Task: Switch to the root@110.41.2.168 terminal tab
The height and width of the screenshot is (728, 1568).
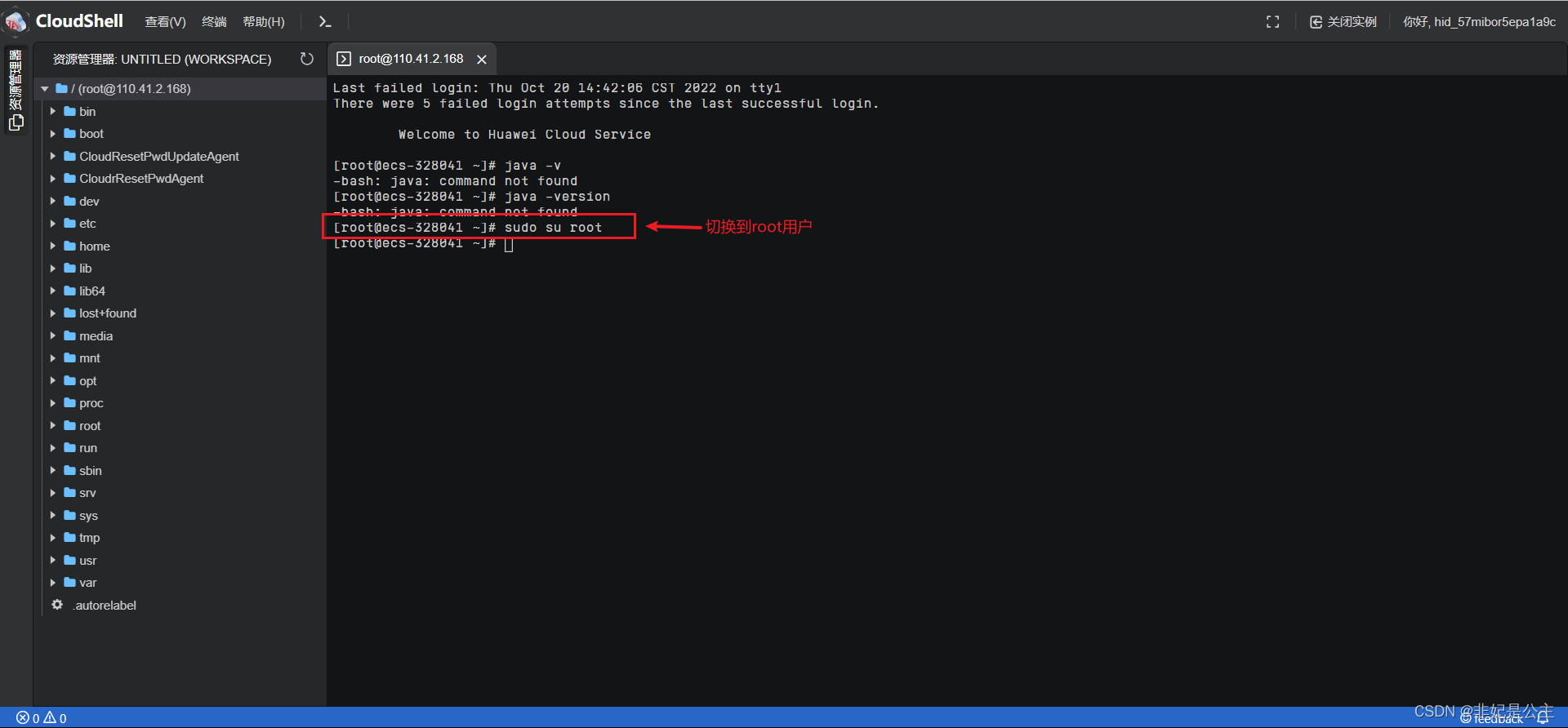Action: [411, 59]
